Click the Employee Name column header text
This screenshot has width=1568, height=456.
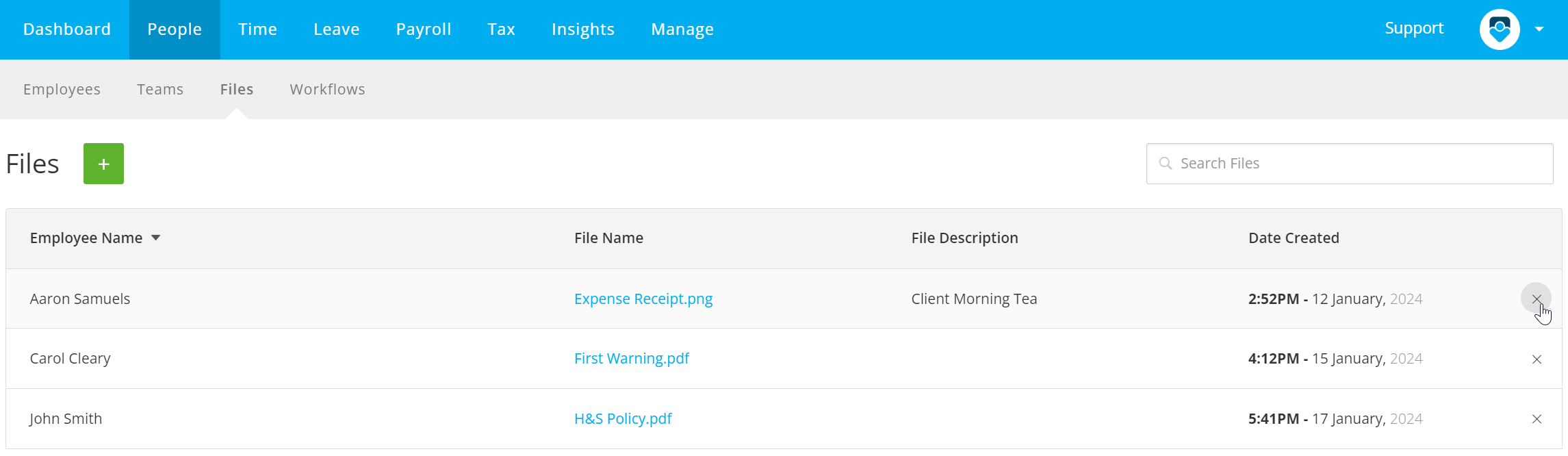86,238
